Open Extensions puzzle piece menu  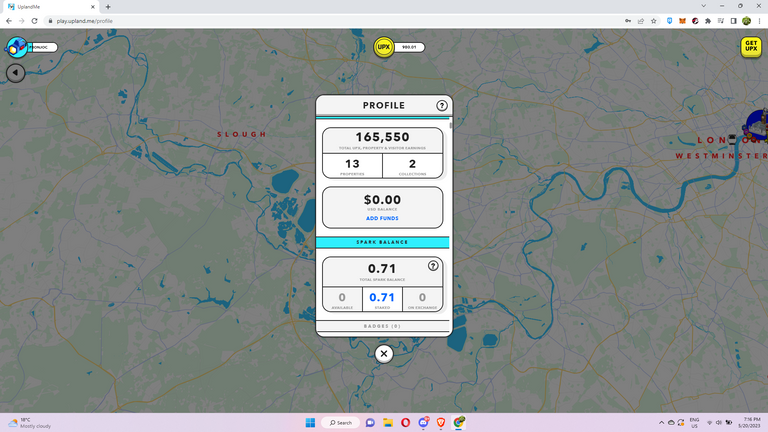708,21
